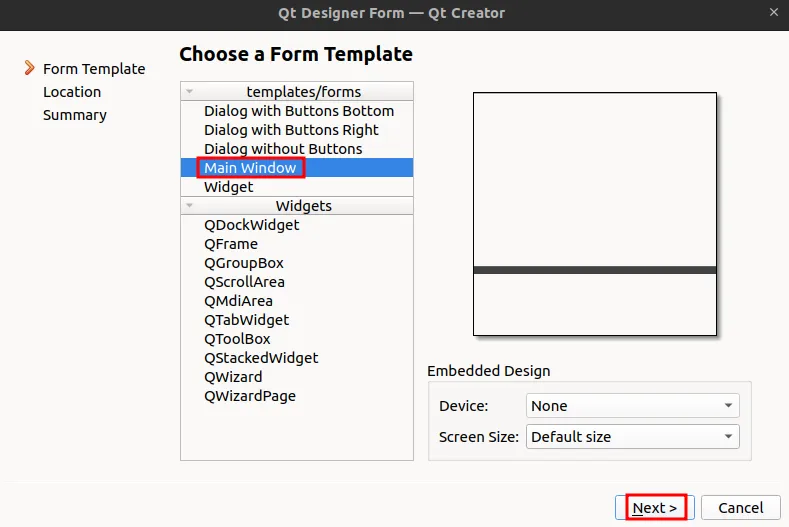
Task: Open the Device dropdown
Action: point(633,406)
